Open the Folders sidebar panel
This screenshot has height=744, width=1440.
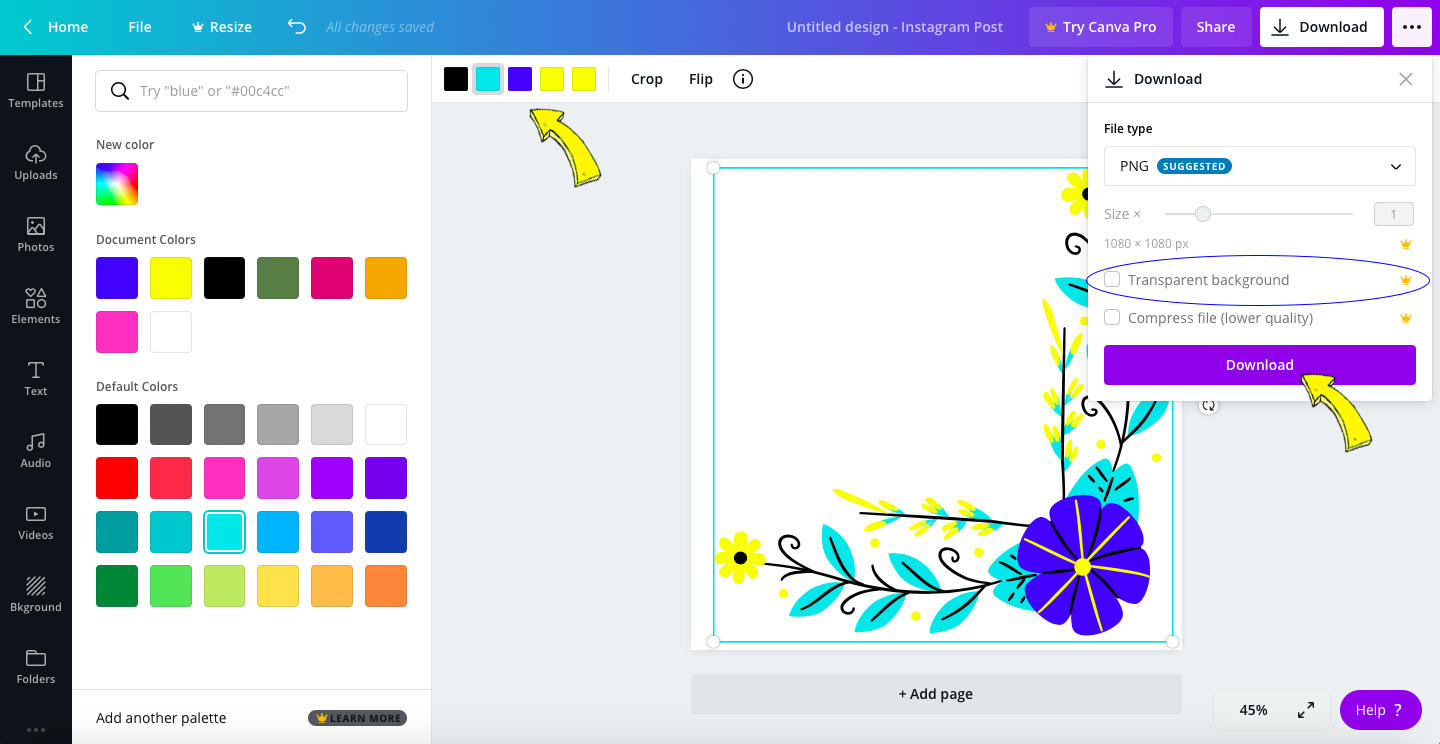coord(36,666)
